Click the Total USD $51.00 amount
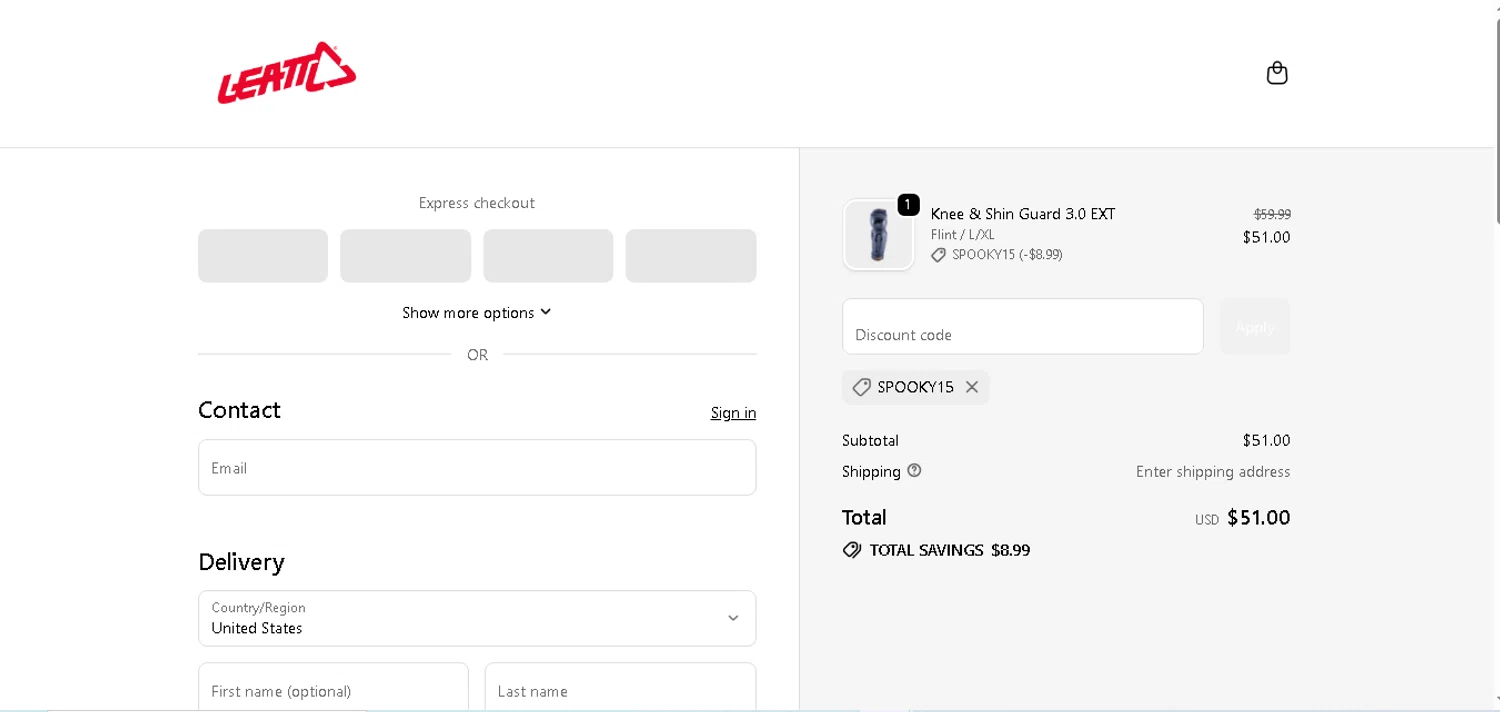This screenshot has width=1500, height=712. 1243,518
